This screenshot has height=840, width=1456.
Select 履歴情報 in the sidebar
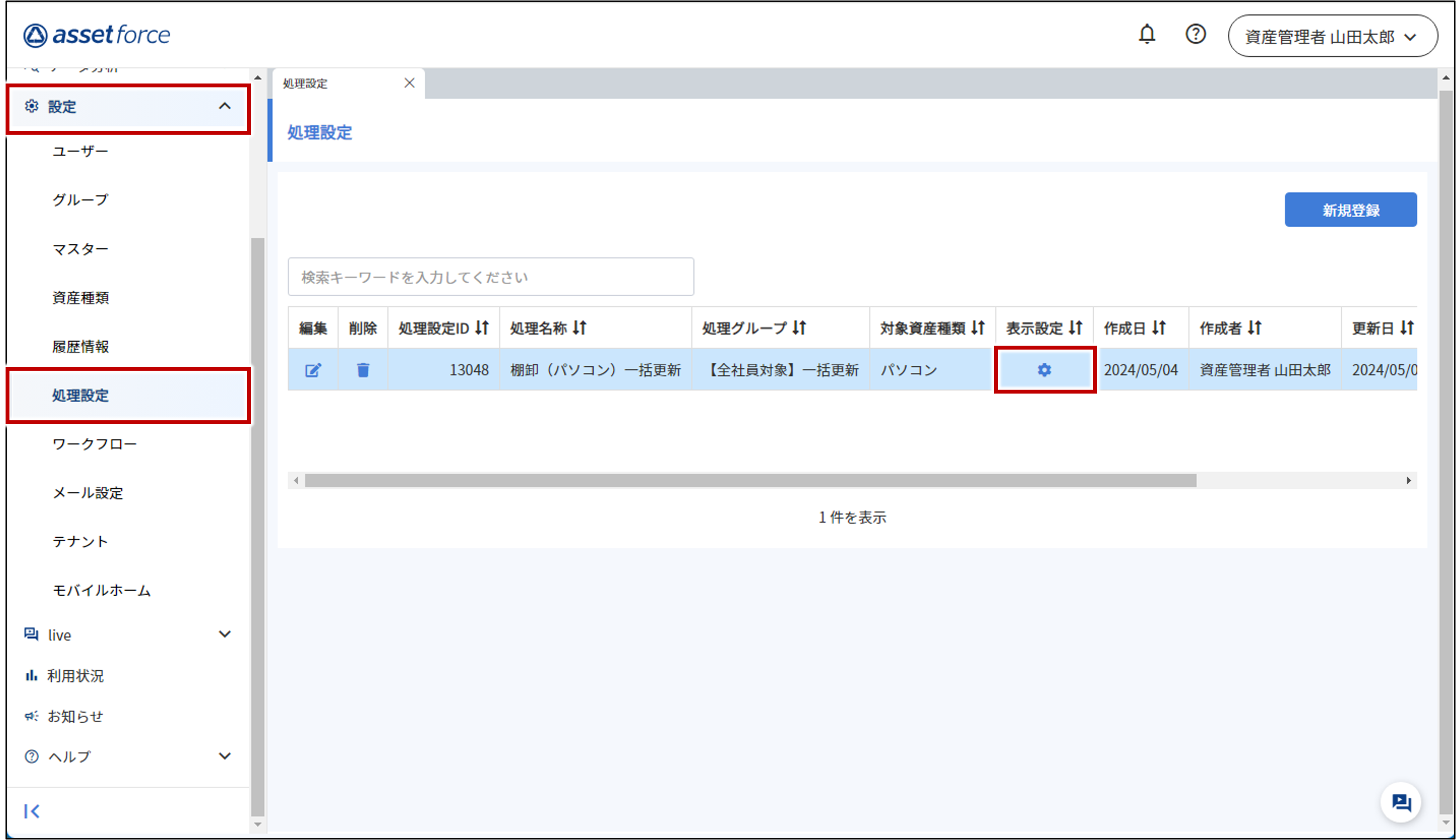(x=80, y=347)
